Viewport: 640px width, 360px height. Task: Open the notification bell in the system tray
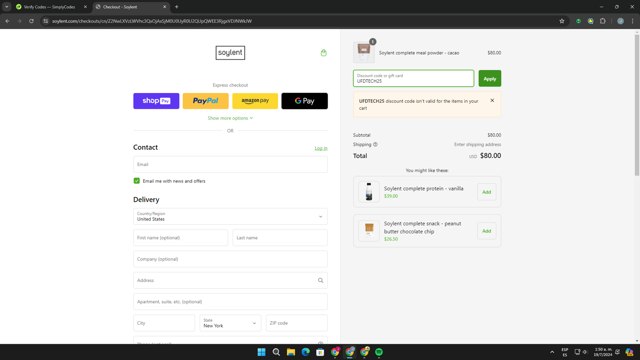point(618,352)
